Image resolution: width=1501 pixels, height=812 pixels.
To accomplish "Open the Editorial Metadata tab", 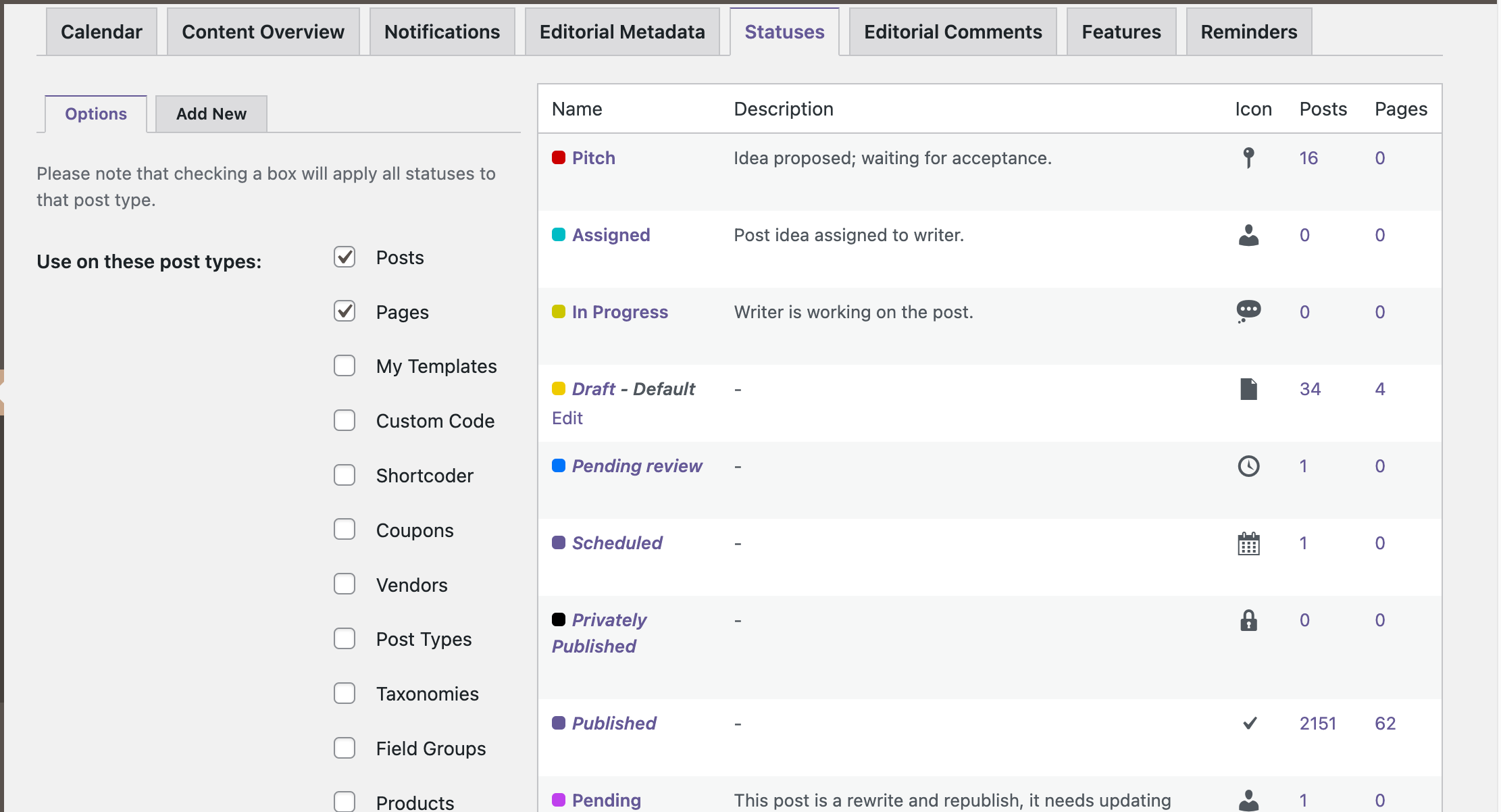I will coord(623,31).
